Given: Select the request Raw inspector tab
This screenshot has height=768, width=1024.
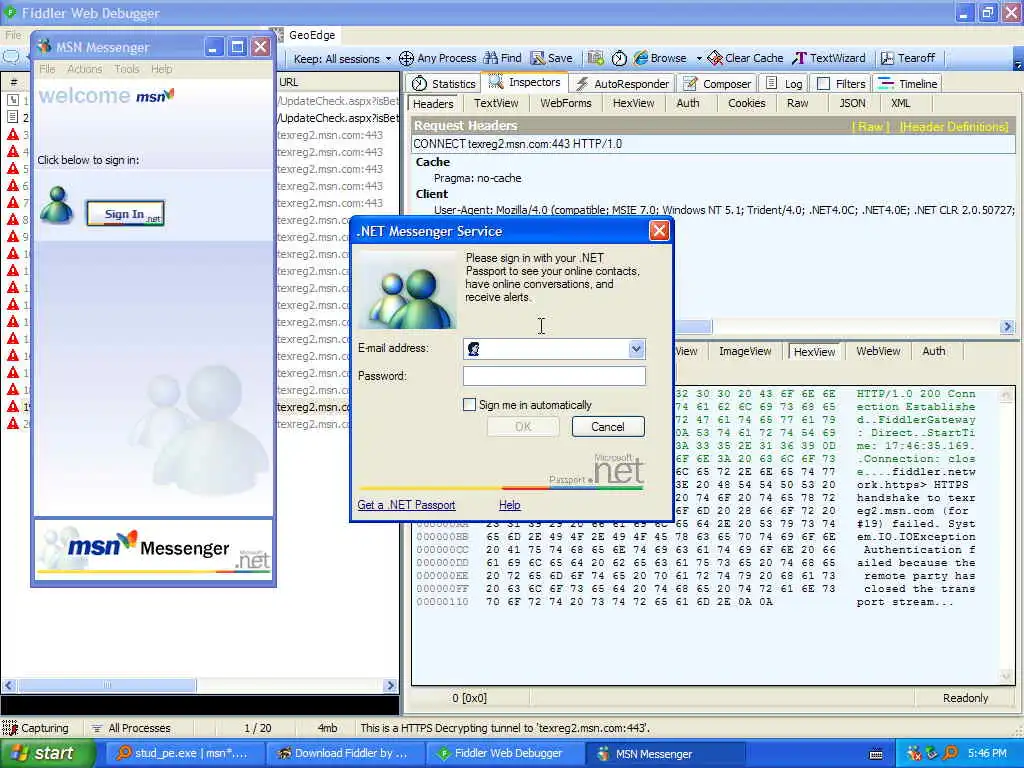Looking at the screenshot, I should tap(797, 103).
